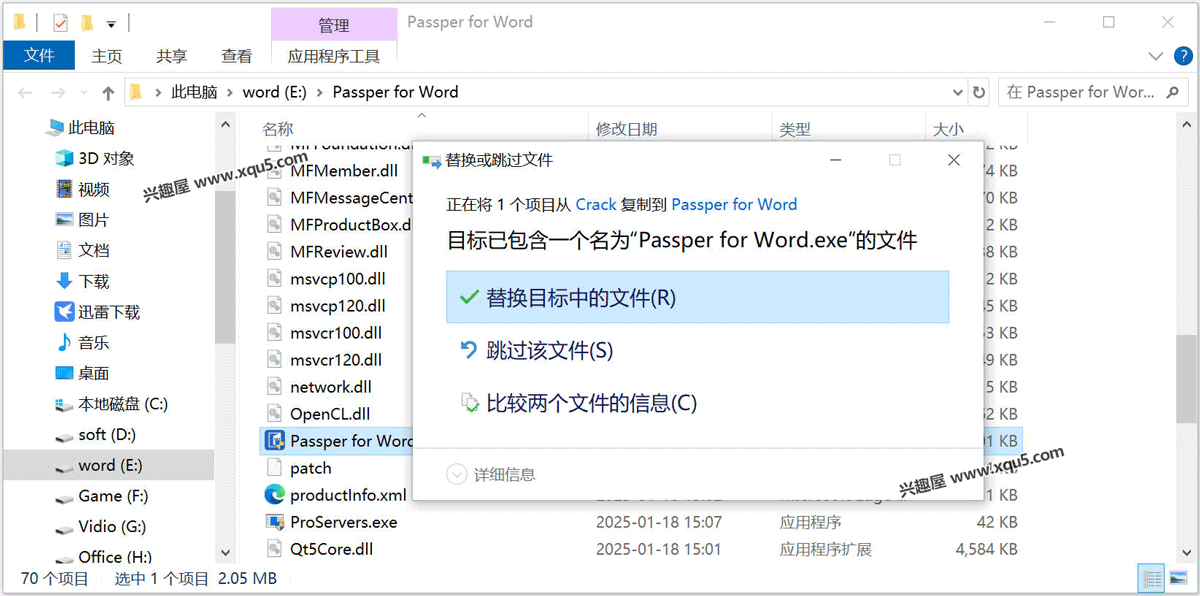Open address bar history dropdown

click(959, 92)
